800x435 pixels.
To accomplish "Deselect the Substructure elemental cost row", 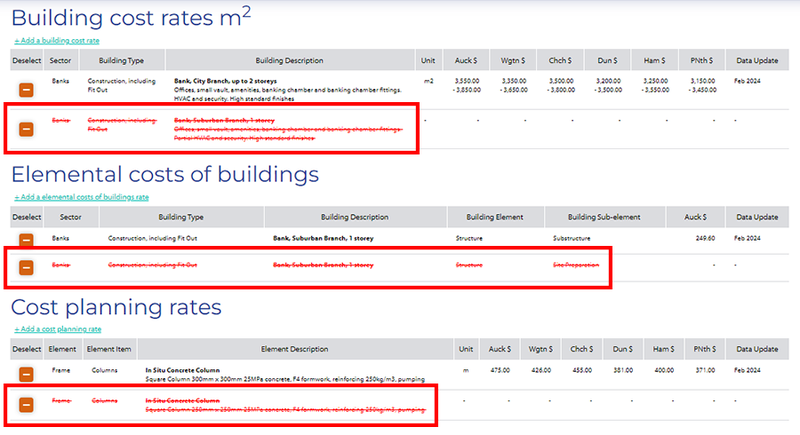I will coord(26,241).
